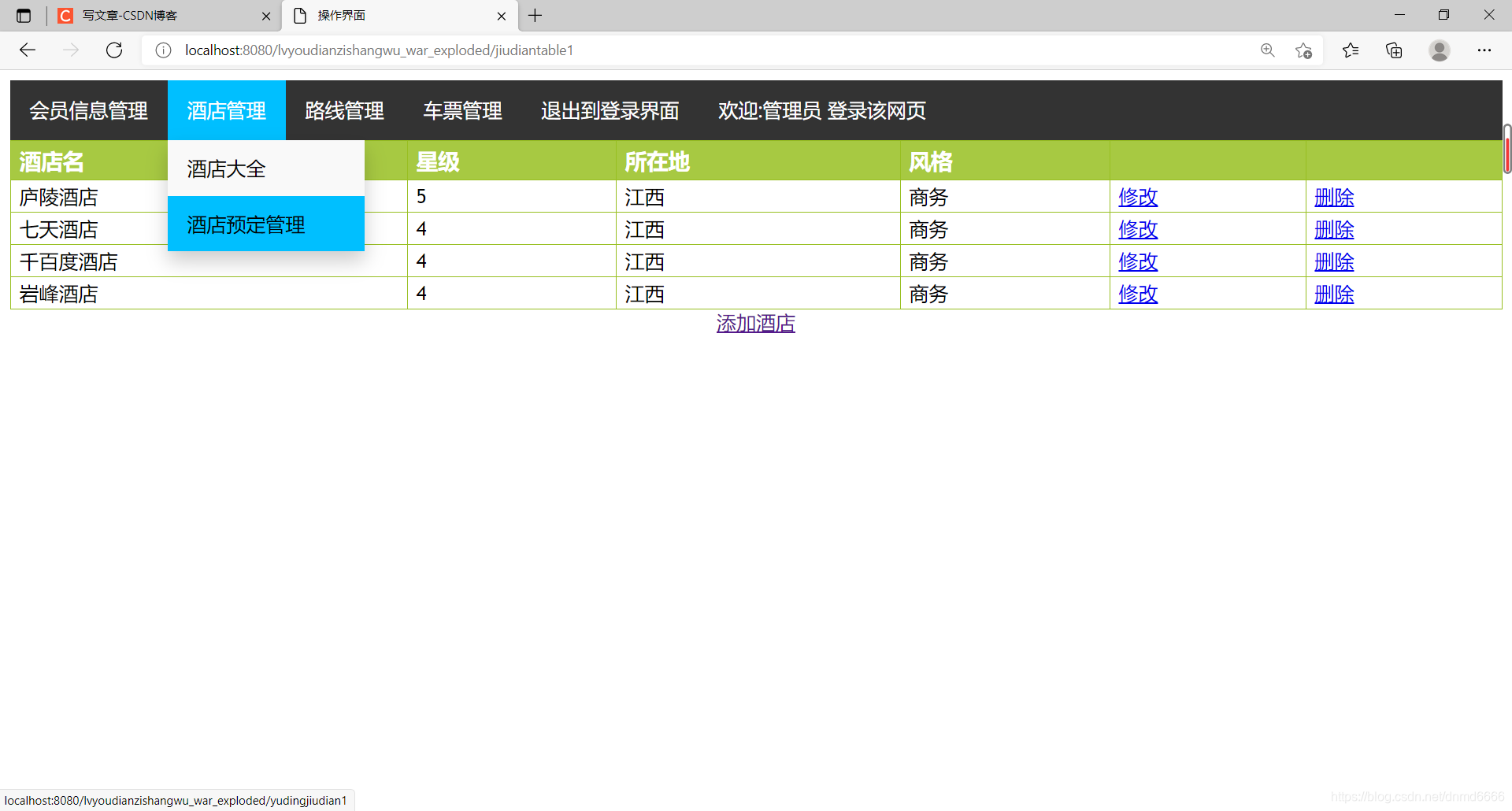Image resolution: width=1512 pixels, height=811 pixels.
Task: Open 车票管理 menu
Action: click(x=463, y=110)
